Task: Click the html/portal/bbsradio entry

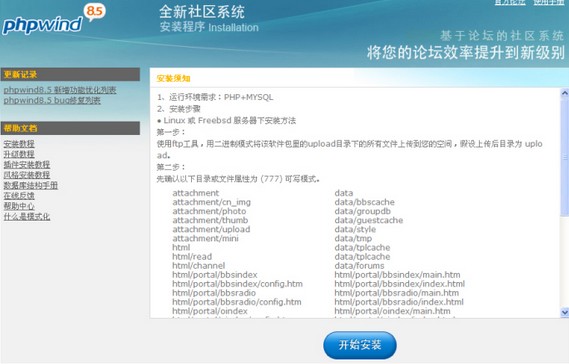Action: (214, 293)
